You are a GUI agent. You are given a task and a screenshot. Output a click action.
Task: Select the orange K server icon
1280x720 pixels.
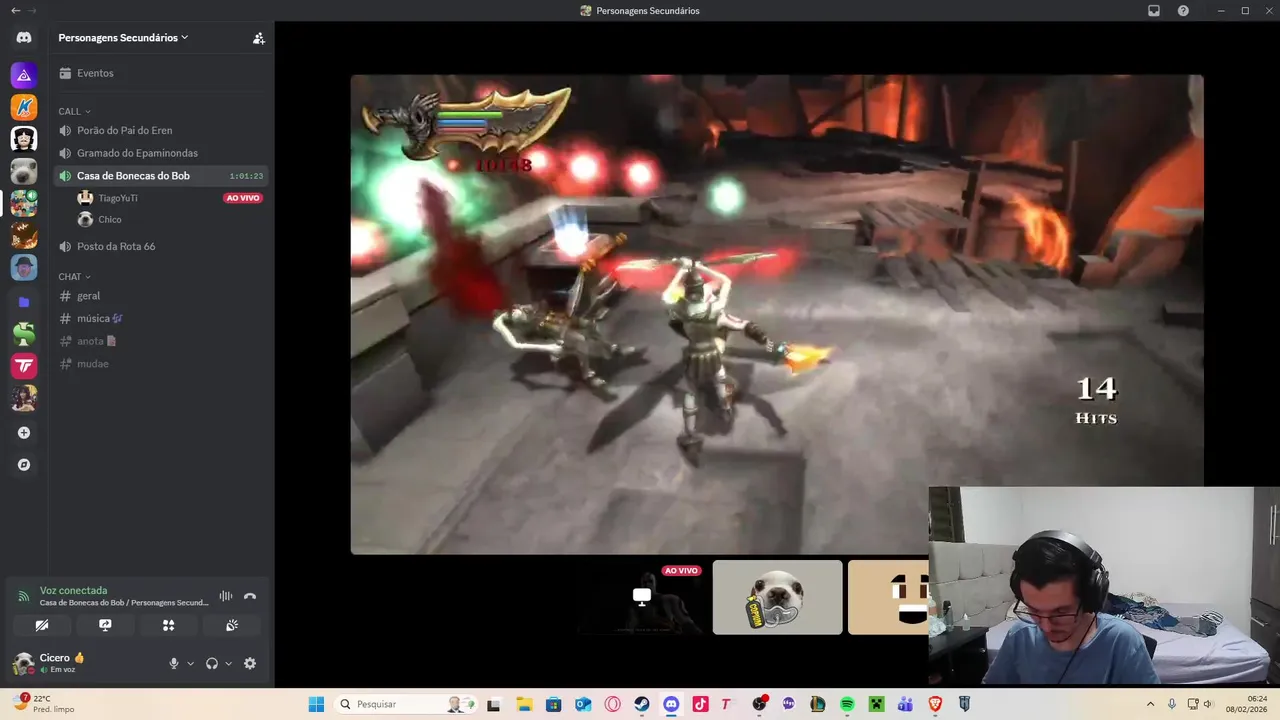click(x=24, y=107)
